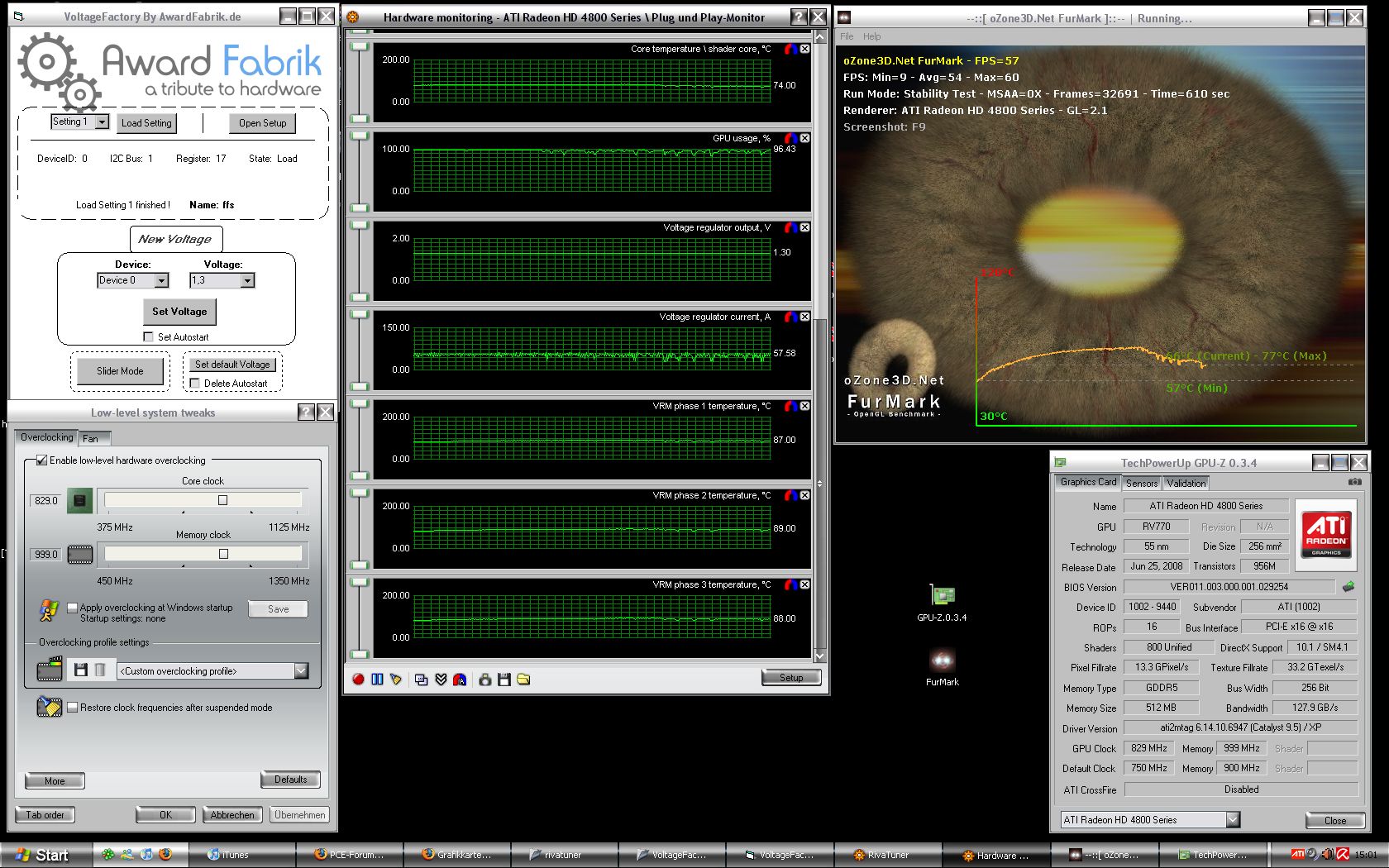Check the Set Autostart box
Viewport: 1389px width, 868px height.
pos(149,337)
